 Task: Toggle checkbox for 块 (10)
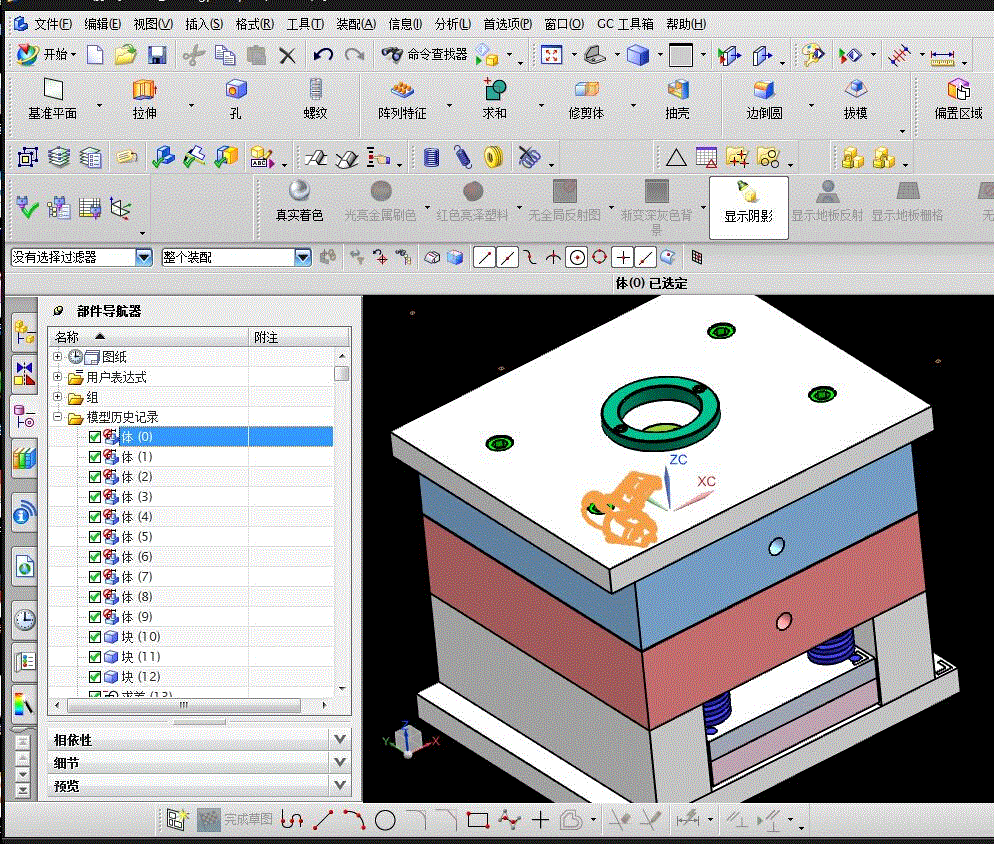(x=95, y=637)
